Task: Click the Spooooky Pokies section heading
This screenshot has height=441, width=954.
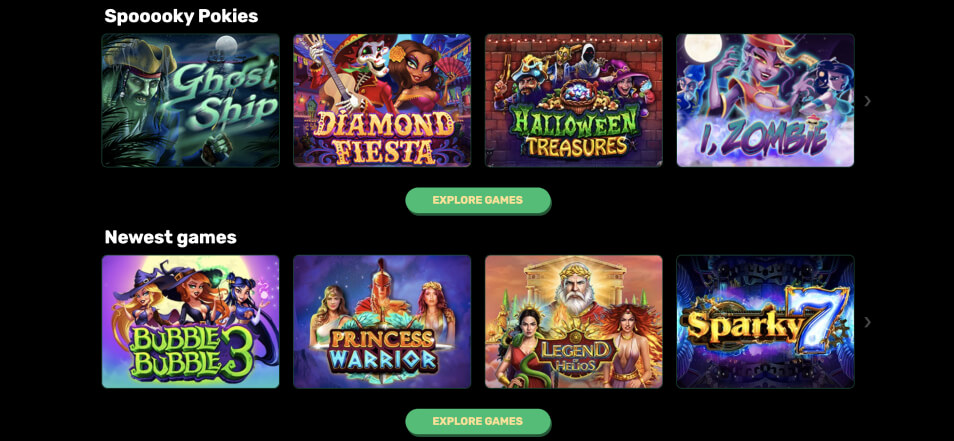Action: 181,16
